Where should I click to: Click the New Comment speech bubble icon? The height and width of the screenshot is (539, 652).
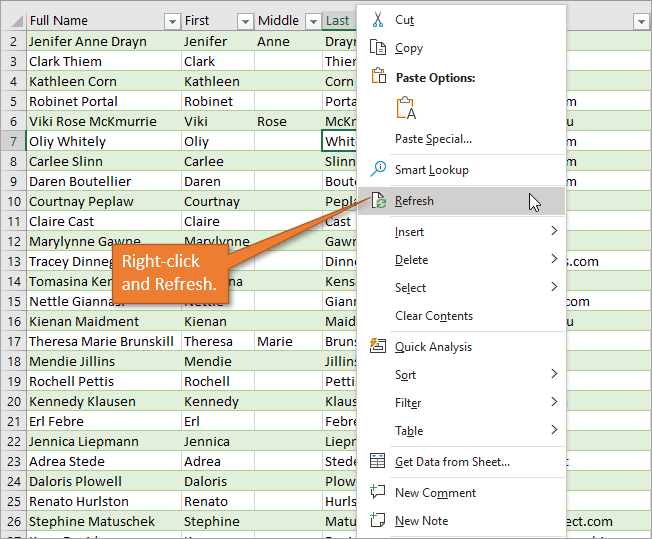click(377, 493)
